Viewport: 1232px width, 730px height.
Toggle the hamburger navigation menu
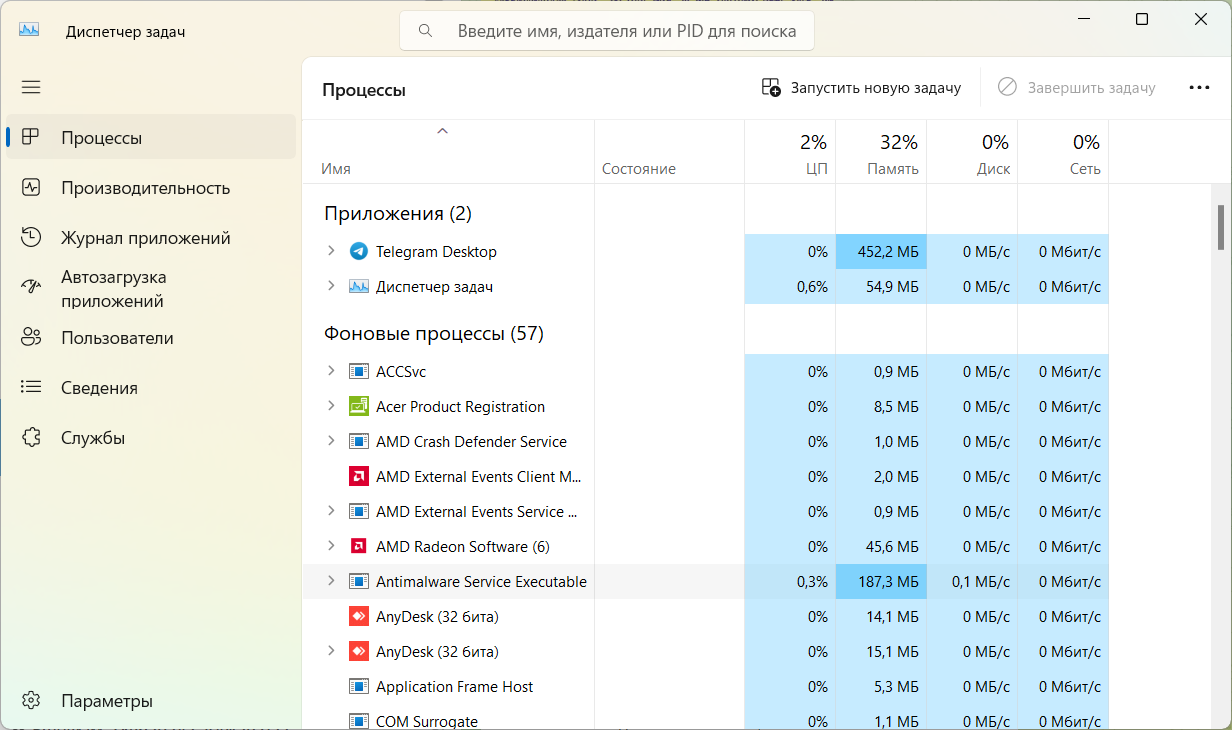(x=31, y=87)
